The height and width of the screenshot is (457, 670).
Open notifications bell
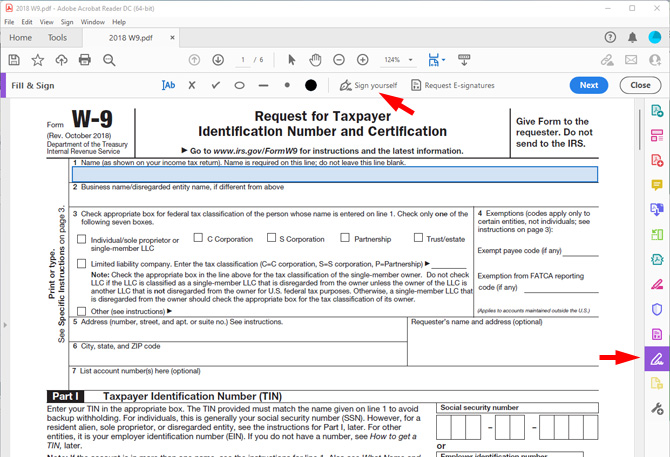tap(632, 38)
